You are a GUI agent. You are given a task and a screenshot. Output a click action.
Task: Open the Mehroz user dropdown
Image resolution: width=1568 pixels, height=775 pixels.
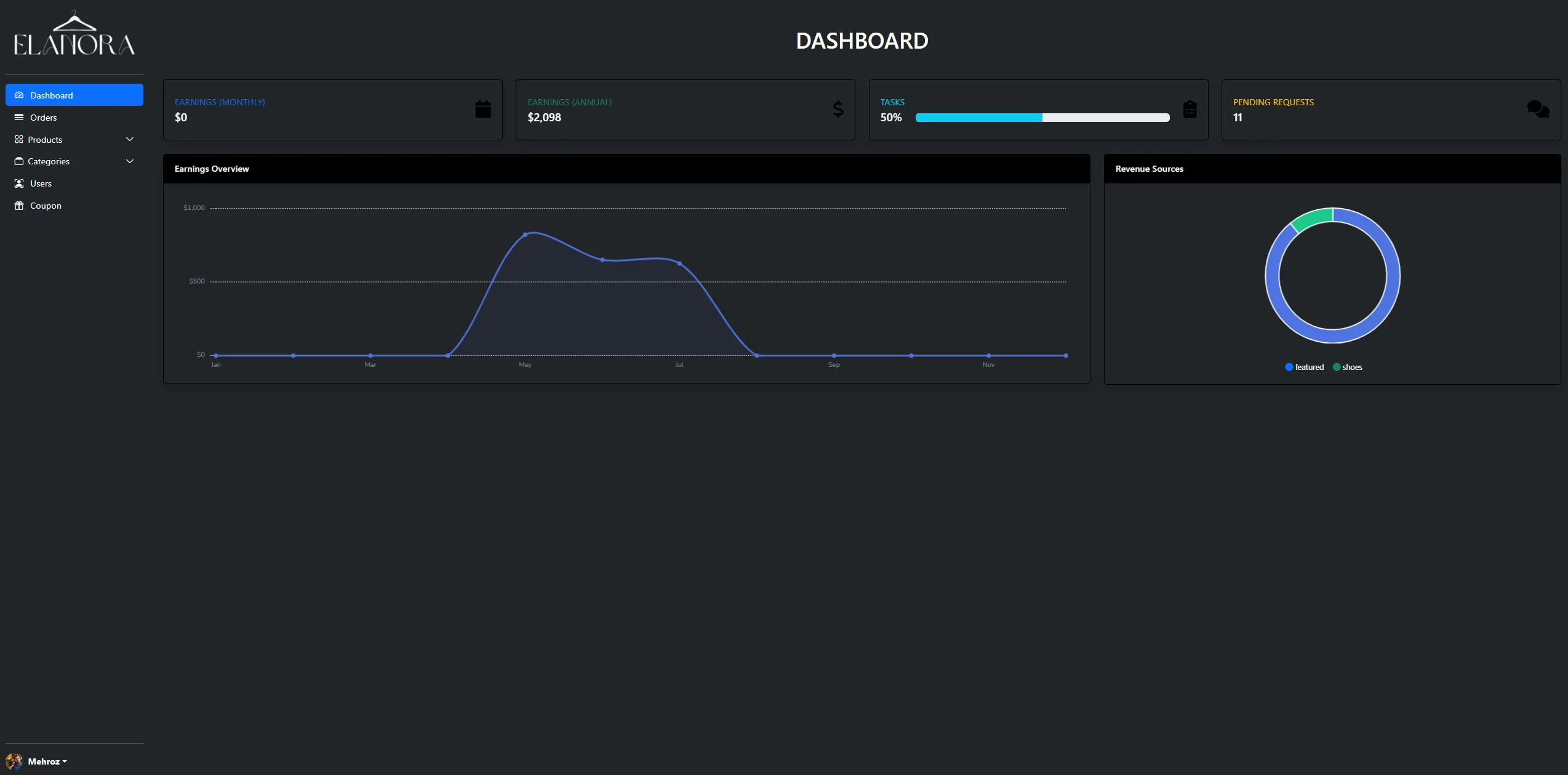(44, 761)
